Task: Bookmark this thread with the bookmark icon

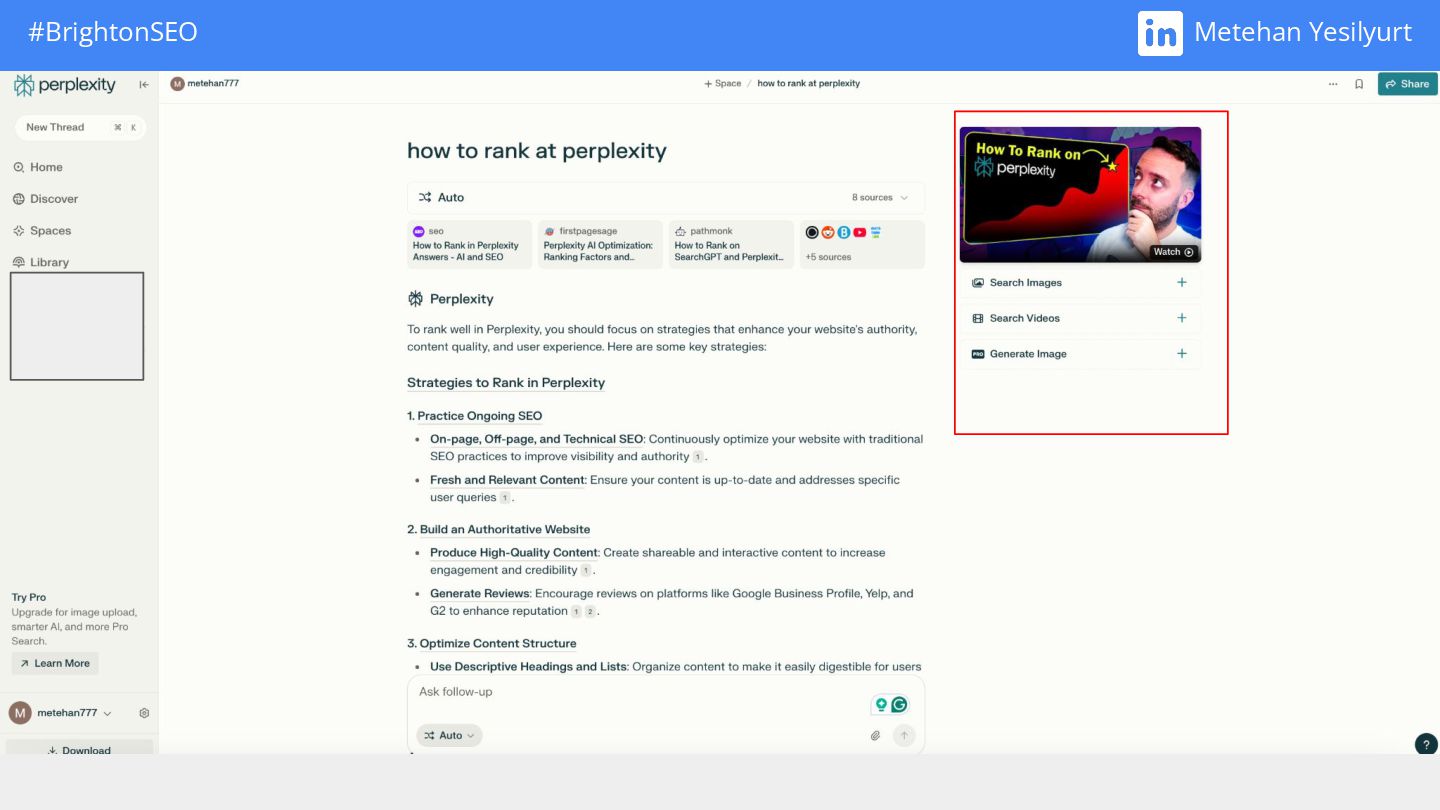Action: click(1359, 84)
